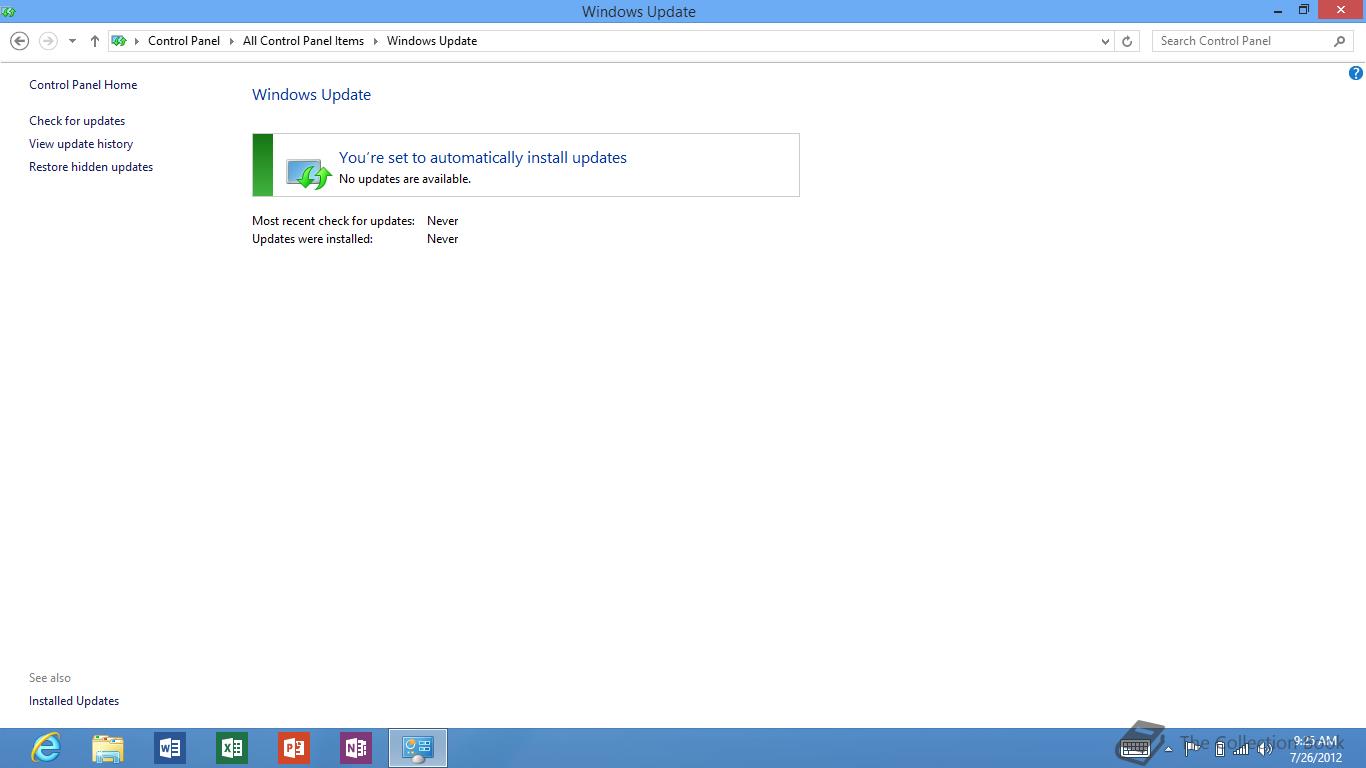Launch Word from the taskbar

170,748
